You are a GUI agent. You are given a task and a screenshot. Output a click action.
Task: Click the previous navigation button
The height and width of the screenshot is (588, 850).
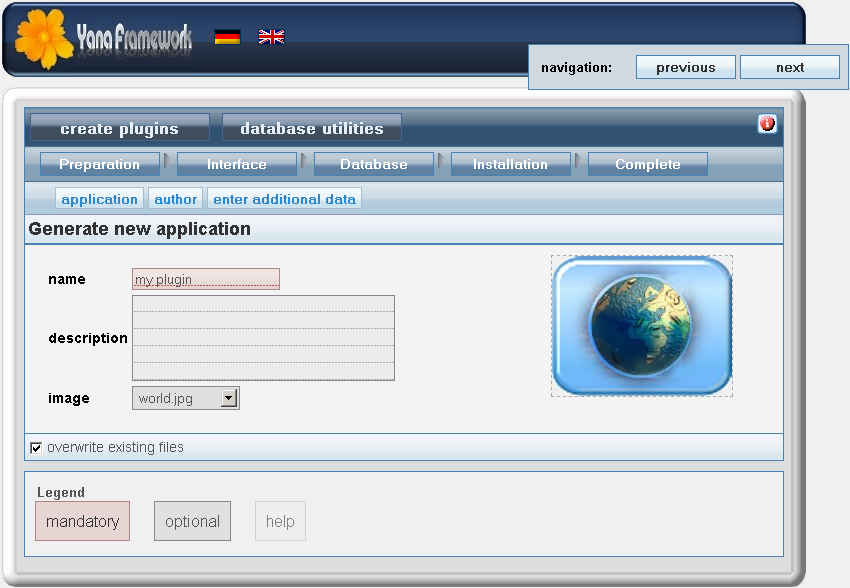click(x=686, y=67)
